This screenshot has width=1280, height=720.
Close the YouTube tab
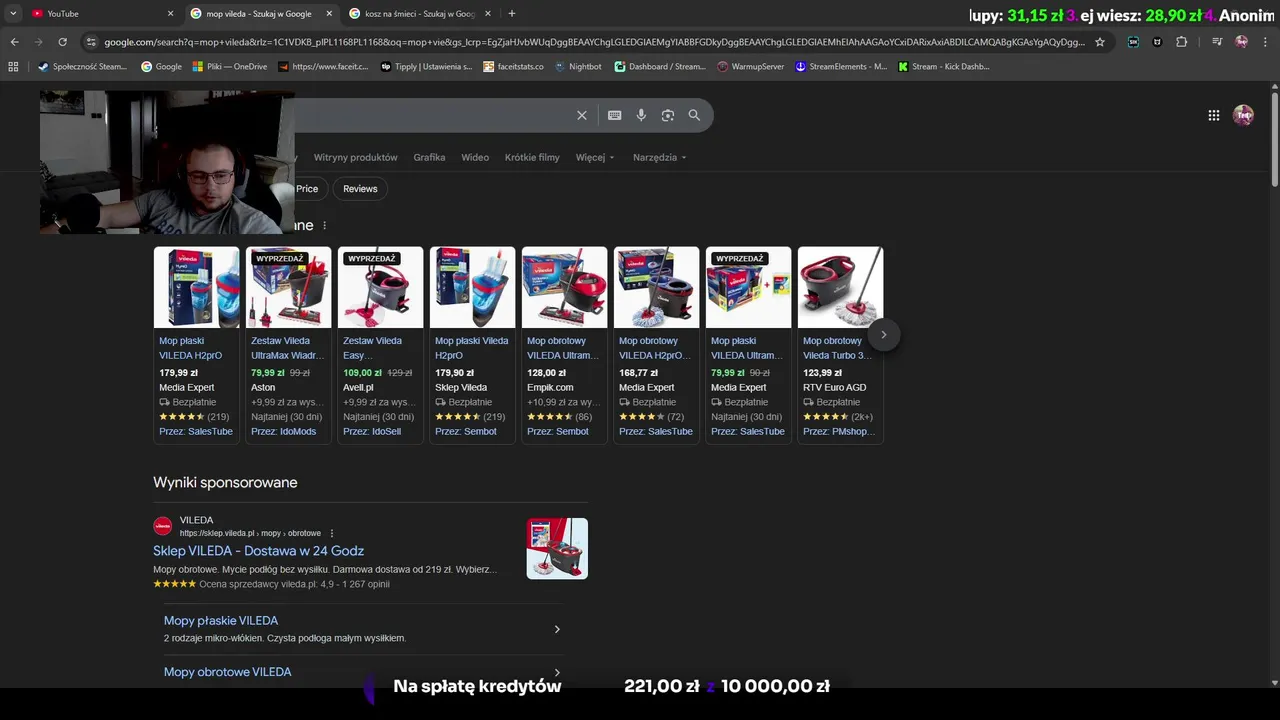(170, 13)
